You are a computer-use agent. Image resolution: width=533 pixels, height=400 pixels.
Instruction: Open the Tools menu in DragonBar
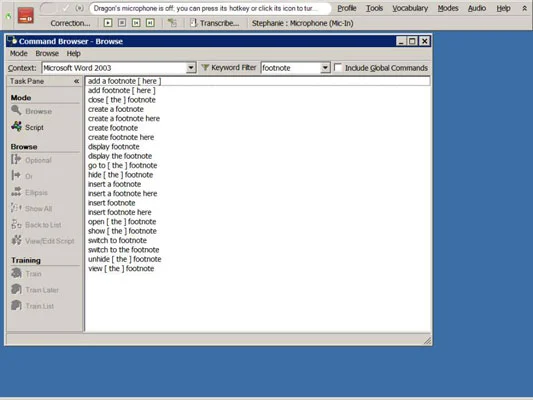[x=374, y=8]
